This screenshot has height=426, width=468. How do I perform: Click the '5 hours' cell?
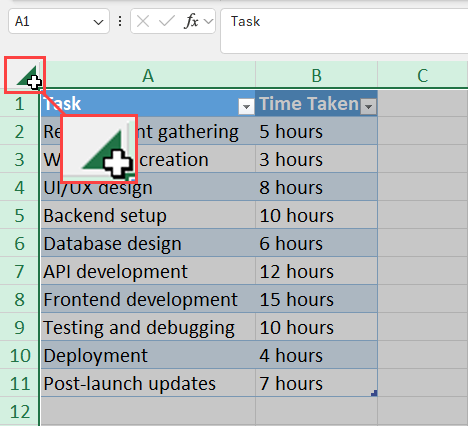click(x=317, y=131)
